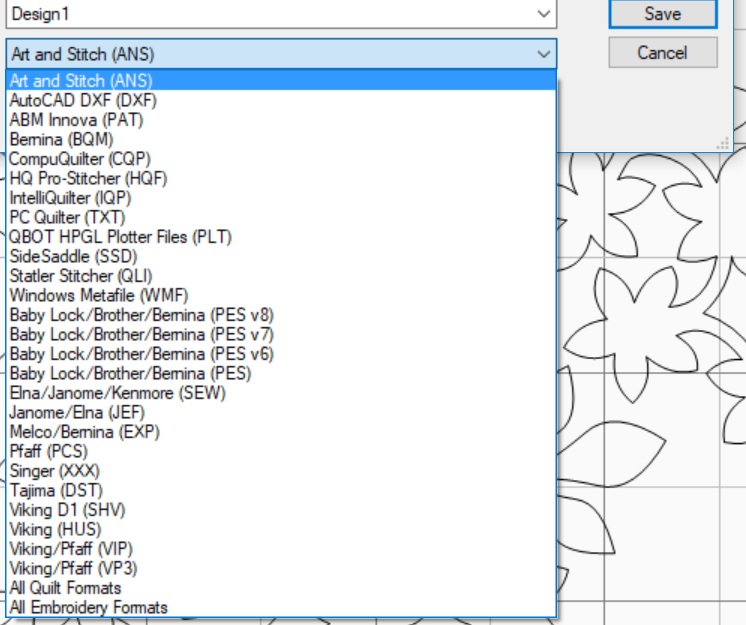Select SideSaddle (SSD) format

click(x=281, y=256)
